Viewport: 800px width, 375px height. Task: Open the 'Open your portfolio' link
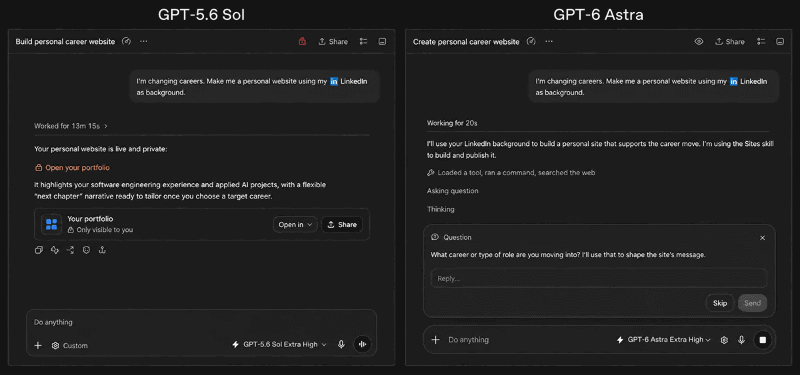(72, 167)
